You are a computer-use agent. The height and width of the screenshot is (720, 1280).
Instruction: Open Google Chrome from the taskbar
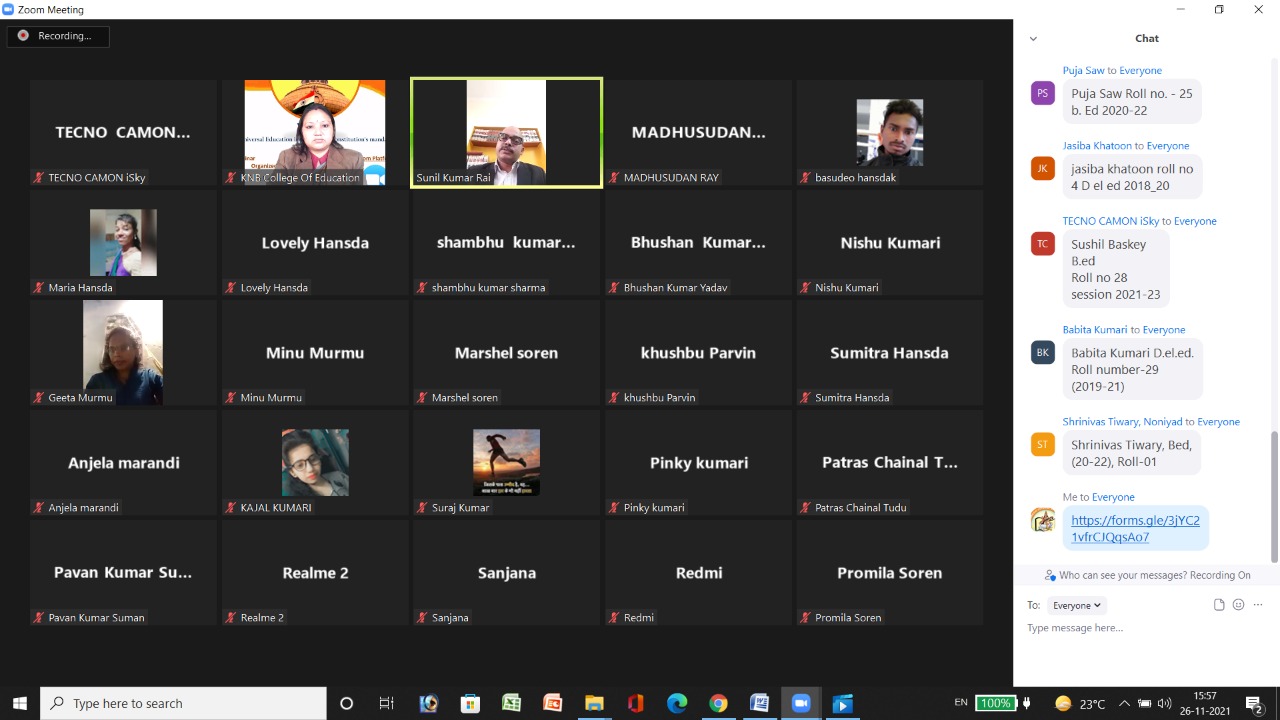click(718, 703)
